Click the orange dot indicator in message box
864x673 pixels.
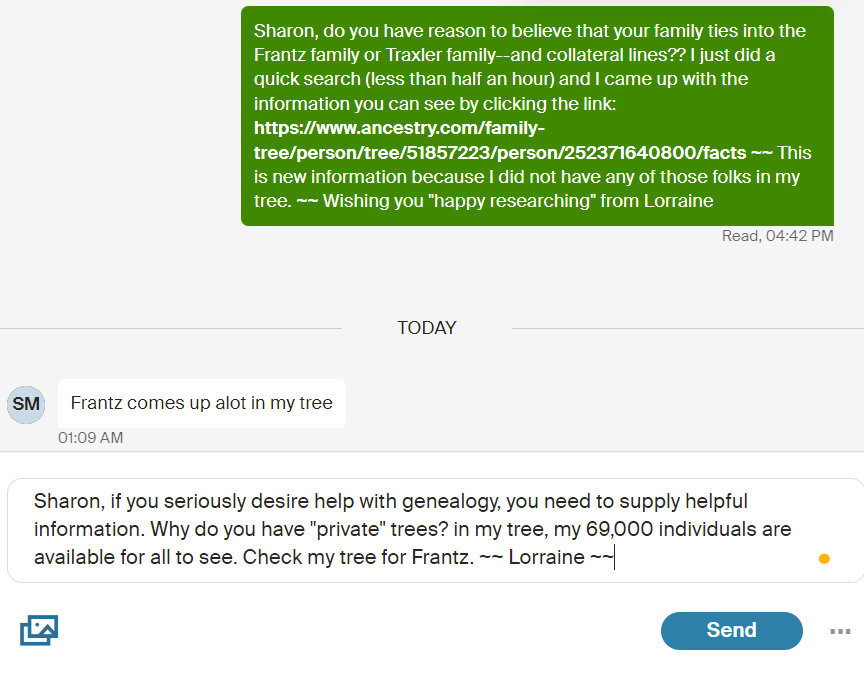824,559
